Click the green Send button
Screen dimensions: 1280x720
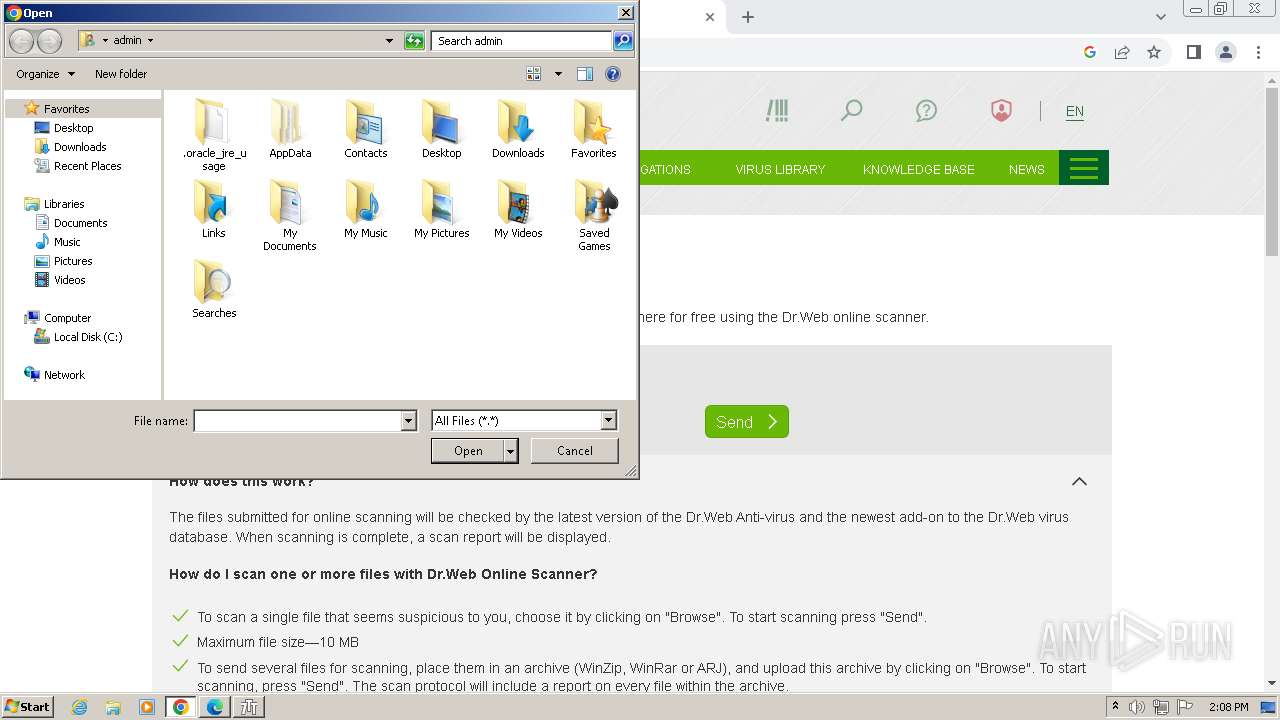746,422
